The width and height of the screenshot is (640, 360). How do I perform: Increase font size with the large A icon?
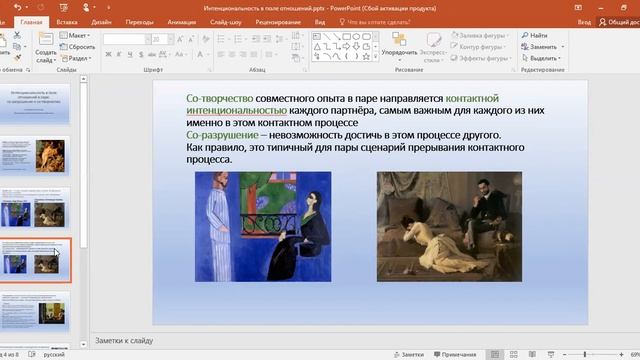180,39
